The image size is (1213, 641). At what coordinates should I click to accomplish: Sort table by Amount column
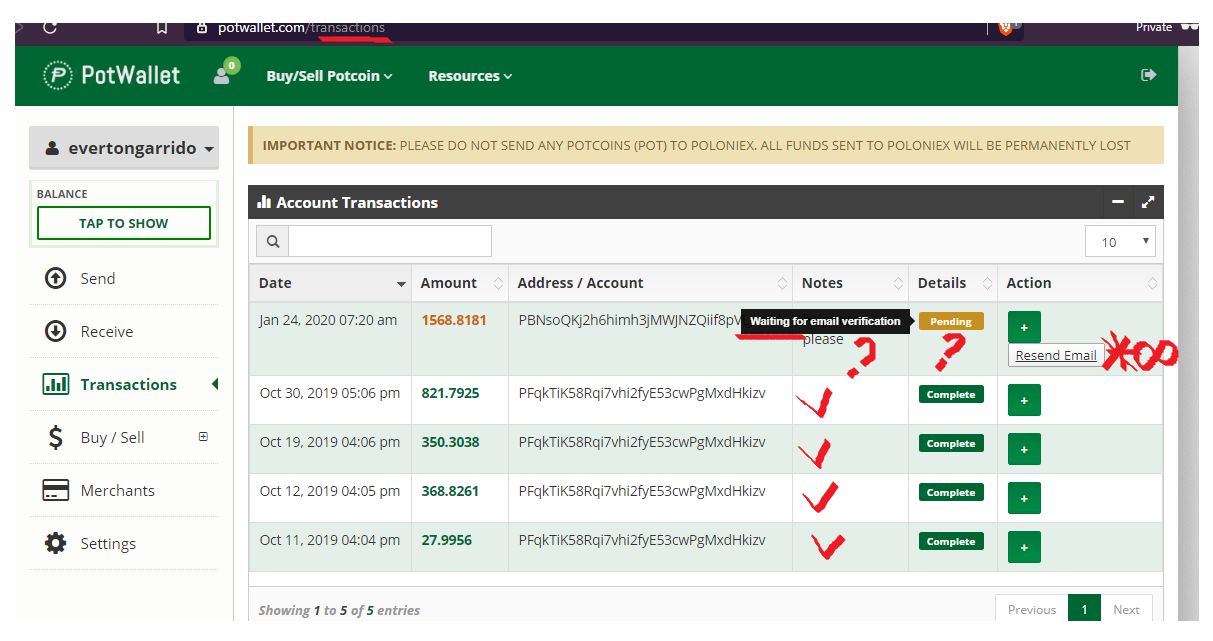click(460, 283)
